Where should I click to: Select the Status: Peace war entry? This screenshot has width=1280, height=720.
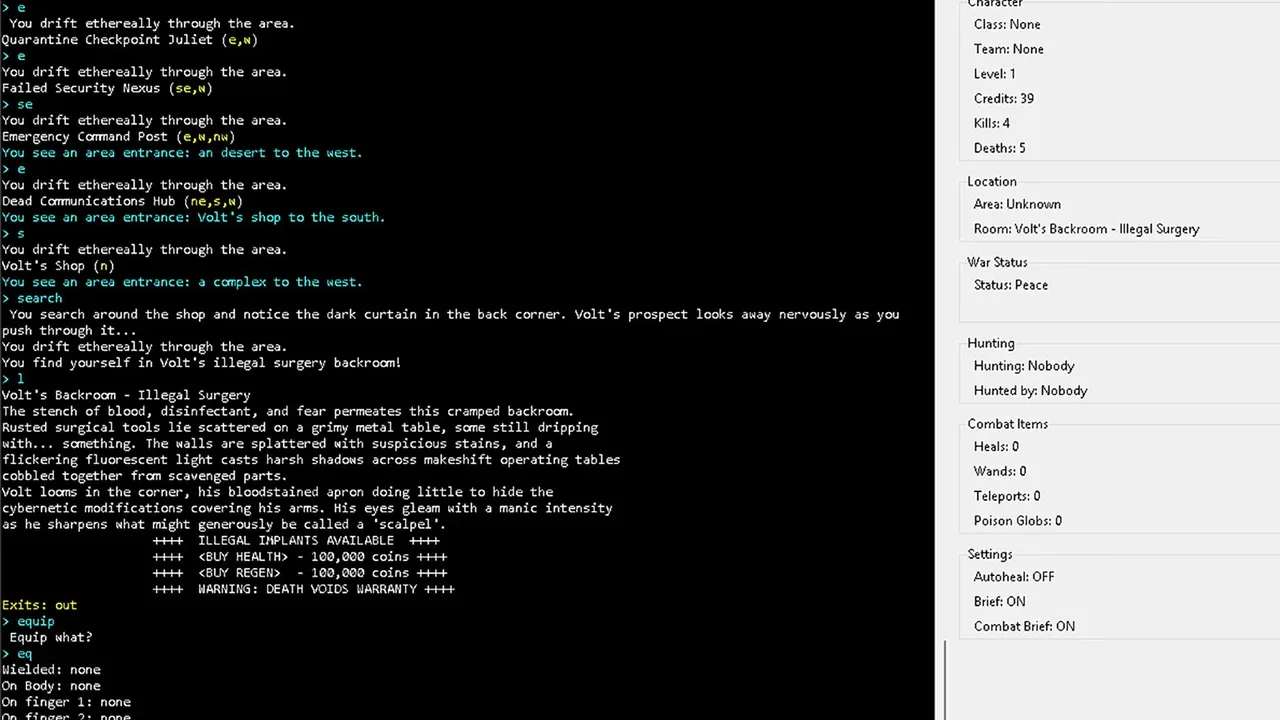pyautogui.click(x=1011, y=285)
